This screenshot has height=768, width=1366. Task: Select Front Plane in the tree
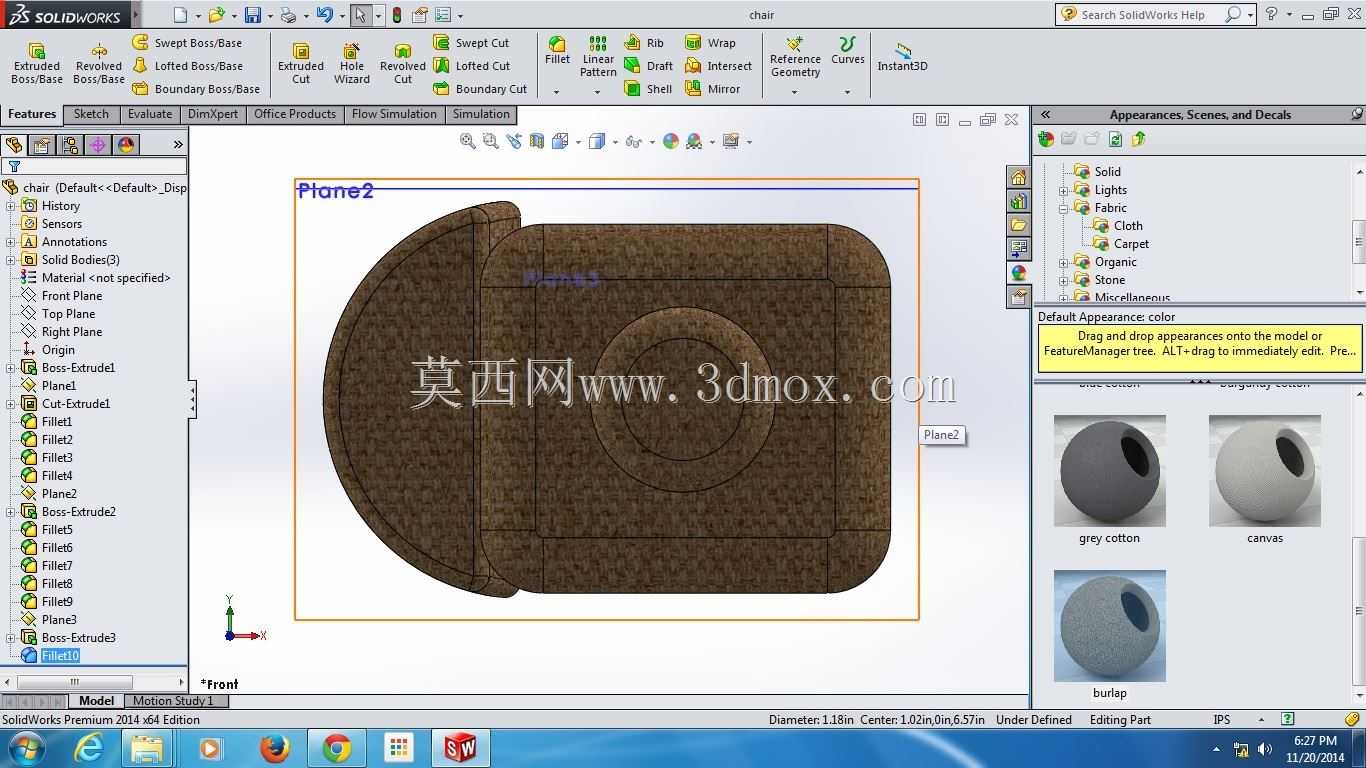click(x=62, y=296)
